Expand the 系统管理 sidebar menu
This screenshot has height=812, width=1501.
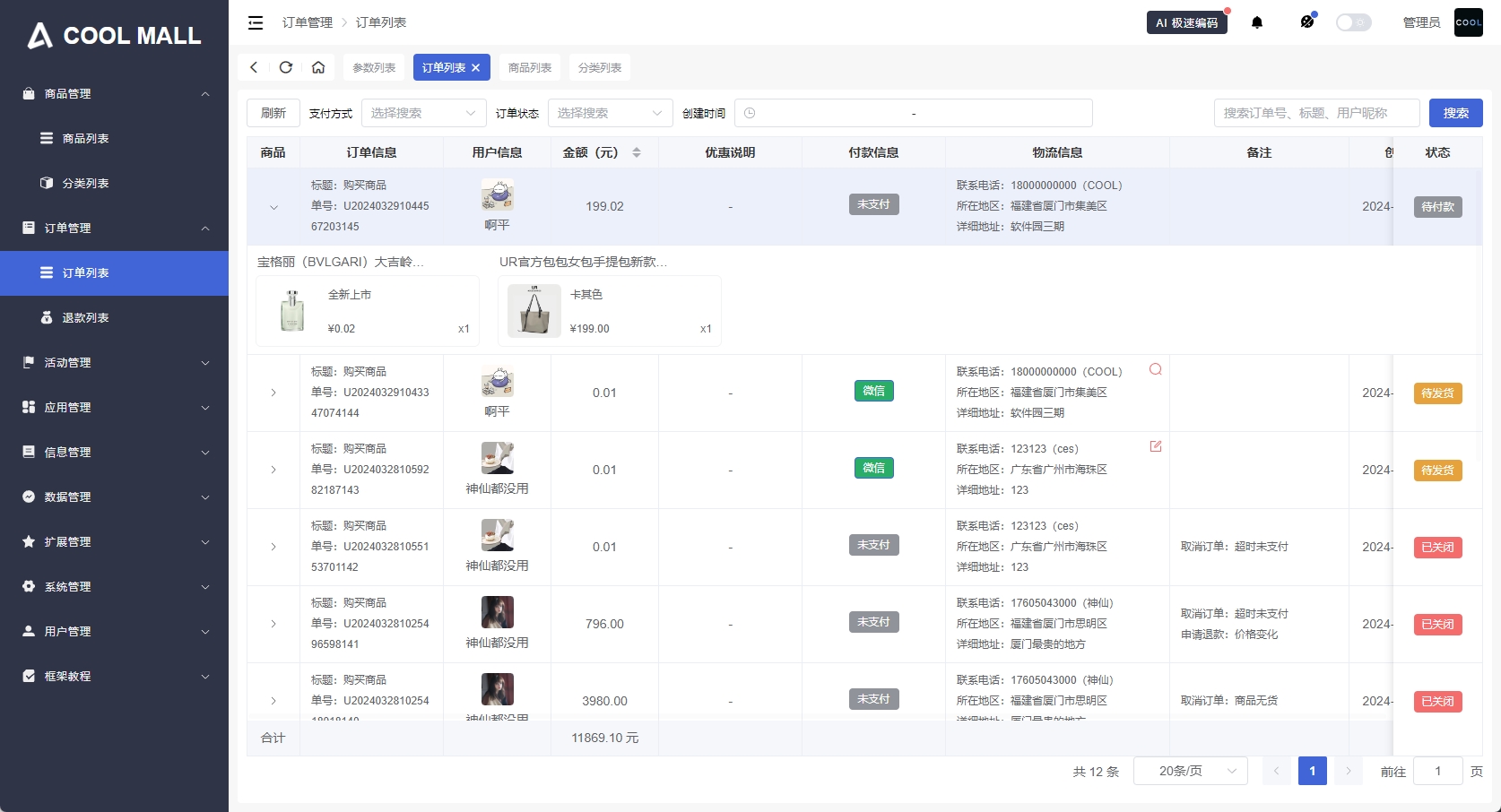point(114,586)
